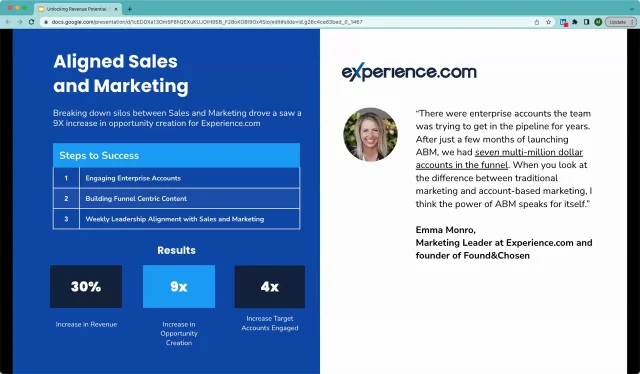Reload the page
Screen dimensions: 640x374
click(31, 22)
